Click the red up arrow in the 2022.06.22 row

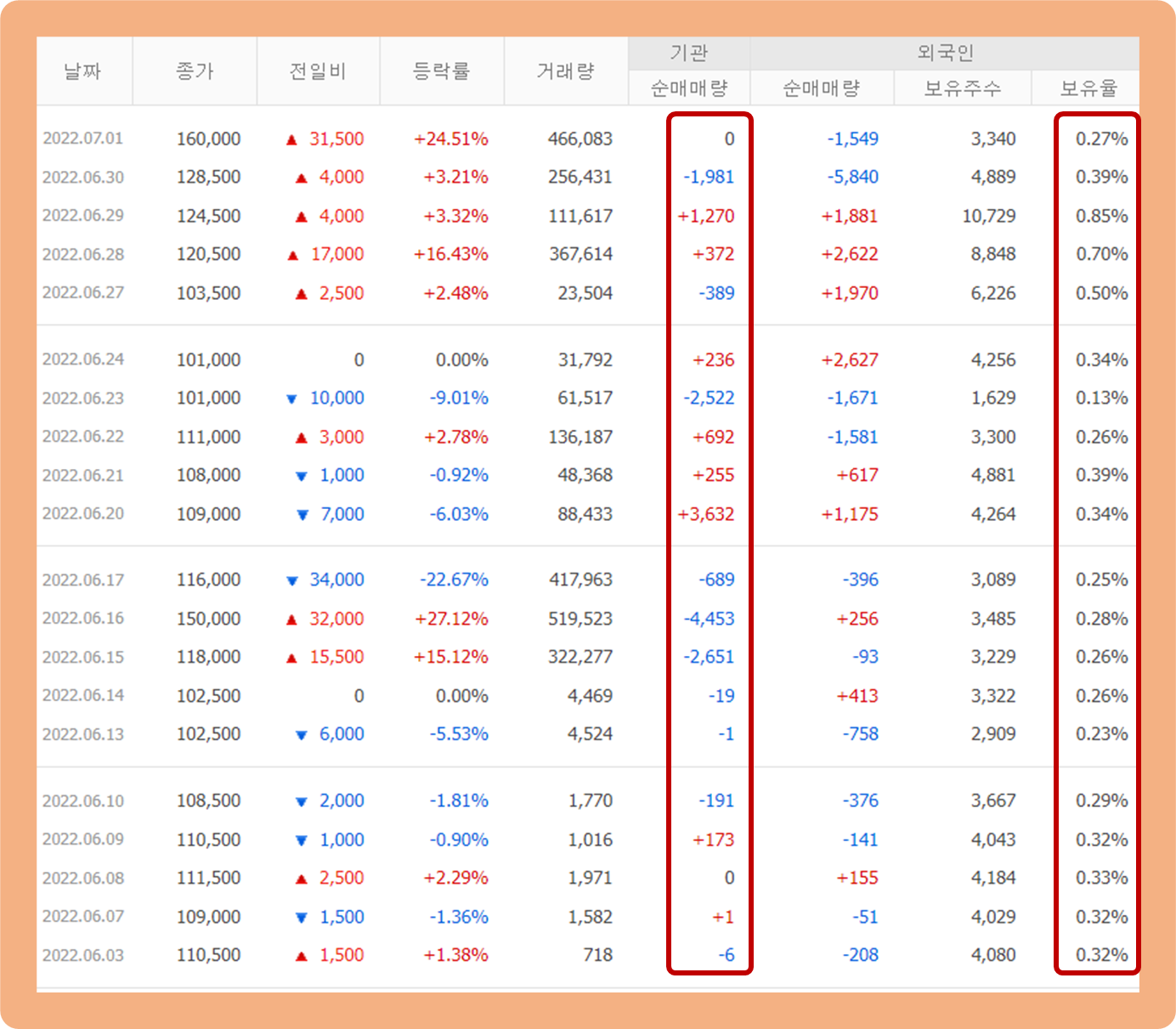click(x=301, y=438)
